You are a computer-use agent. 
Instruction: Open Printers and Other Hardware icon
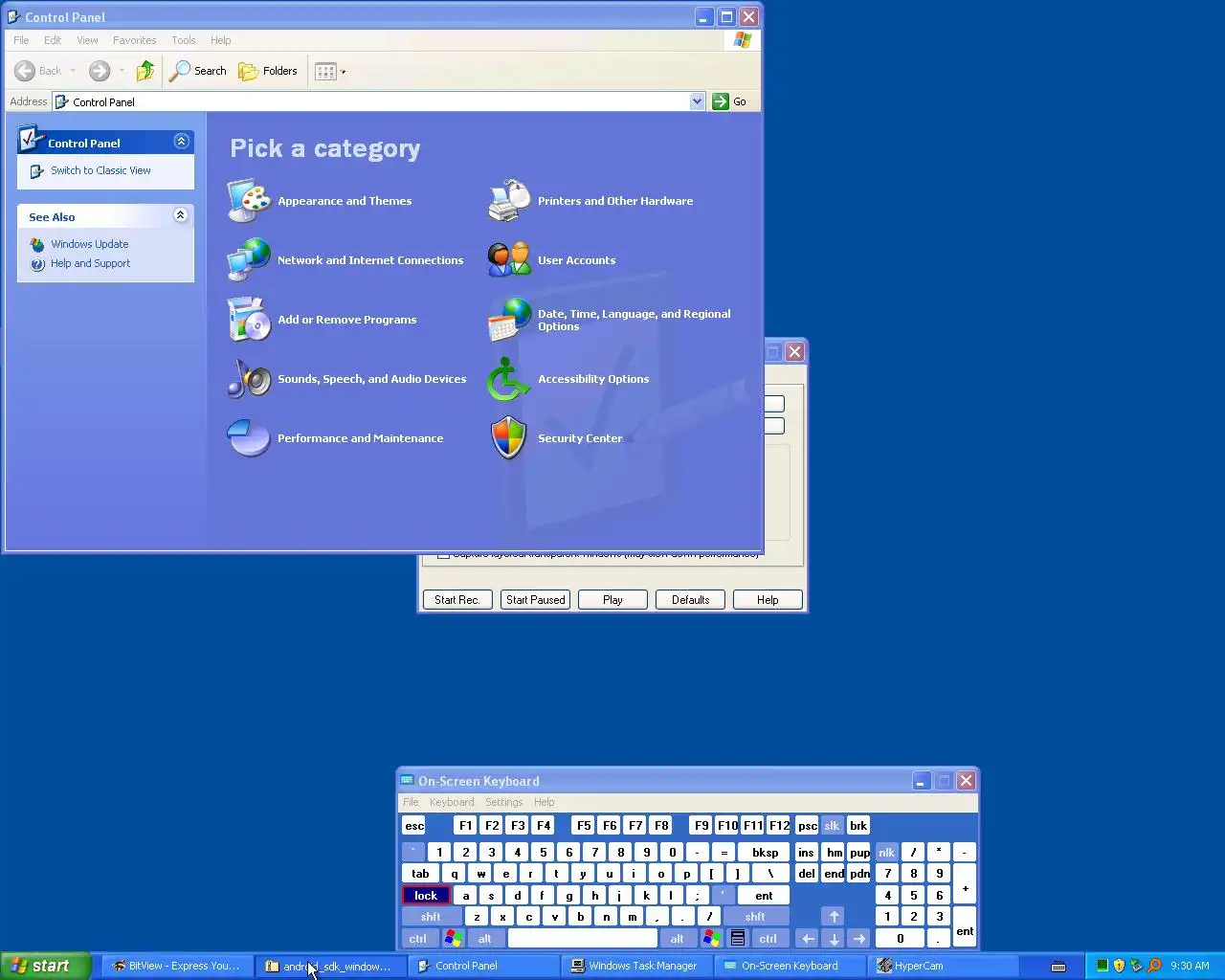tap(509, 201)
